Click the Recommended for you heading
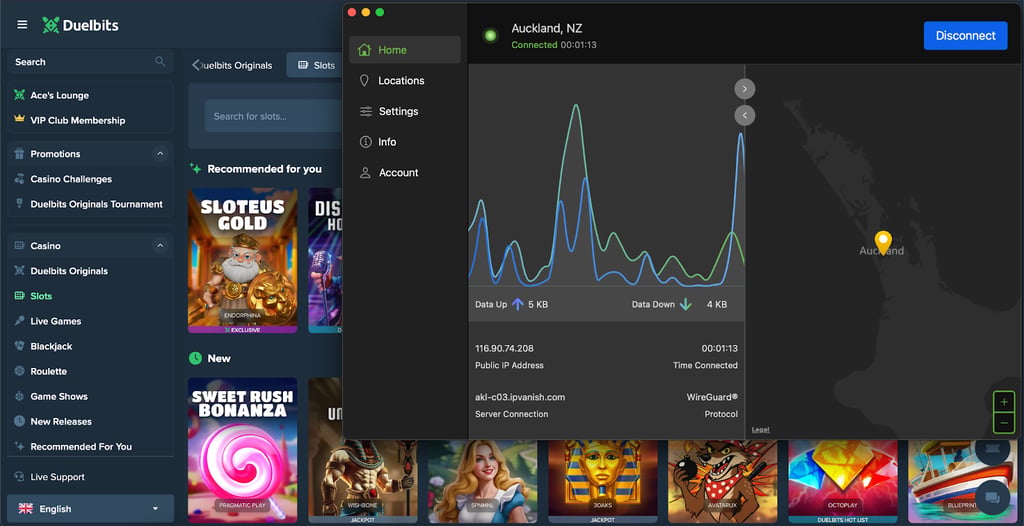The height and width of the screenshot is (526, 1024). [x=264, y=169]
